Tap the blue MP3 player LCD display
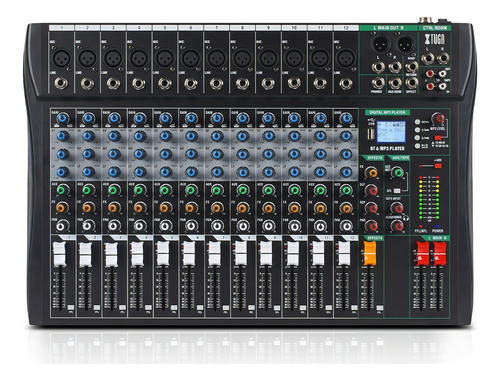 click(391, 132)
